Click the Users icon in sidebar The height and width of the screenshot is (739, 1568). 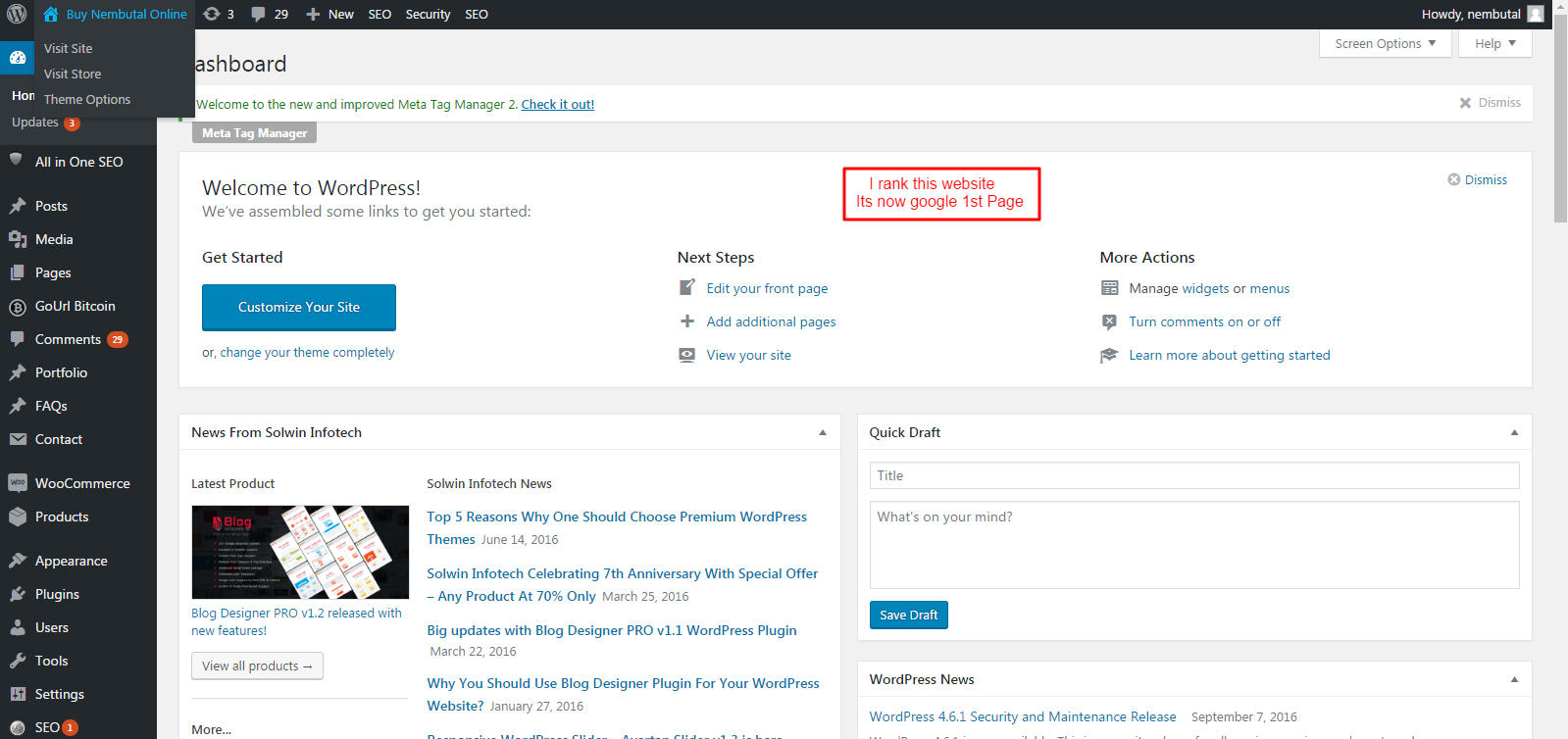tap(18, 627)
